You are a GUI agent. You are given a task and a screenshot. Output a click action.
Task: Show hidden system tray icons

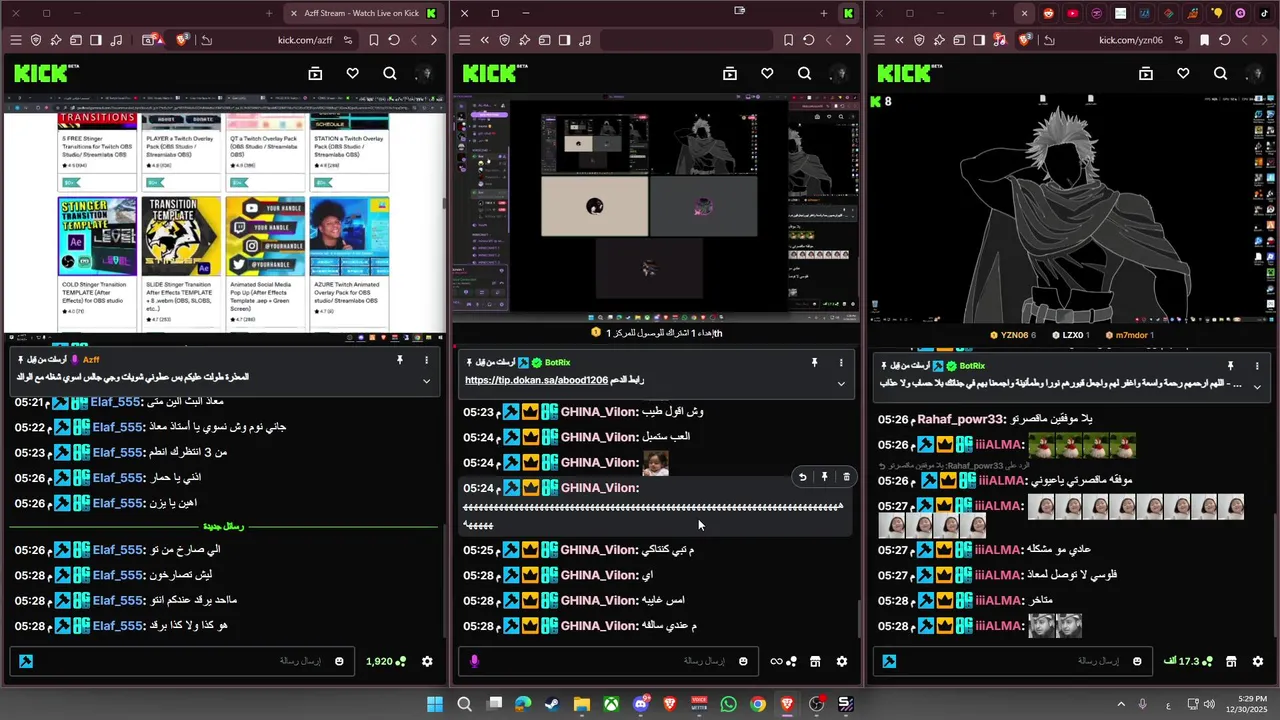(x=1121, y=704)
